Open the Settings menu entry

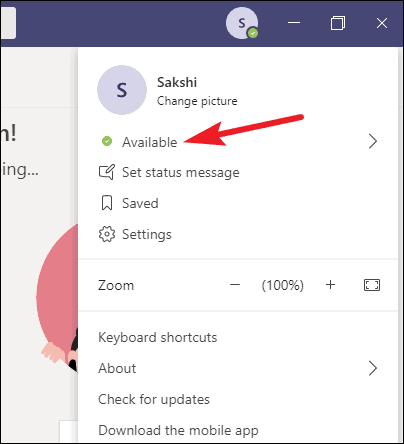238,234
